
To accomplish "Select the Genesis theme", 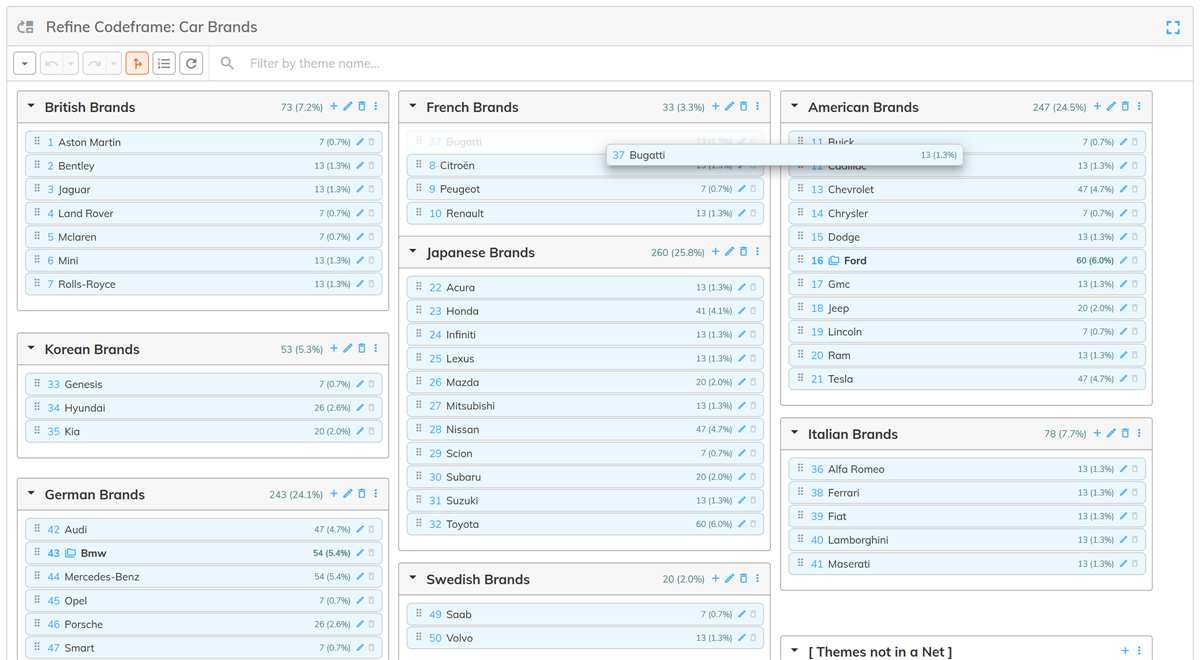I will (203, 384).
